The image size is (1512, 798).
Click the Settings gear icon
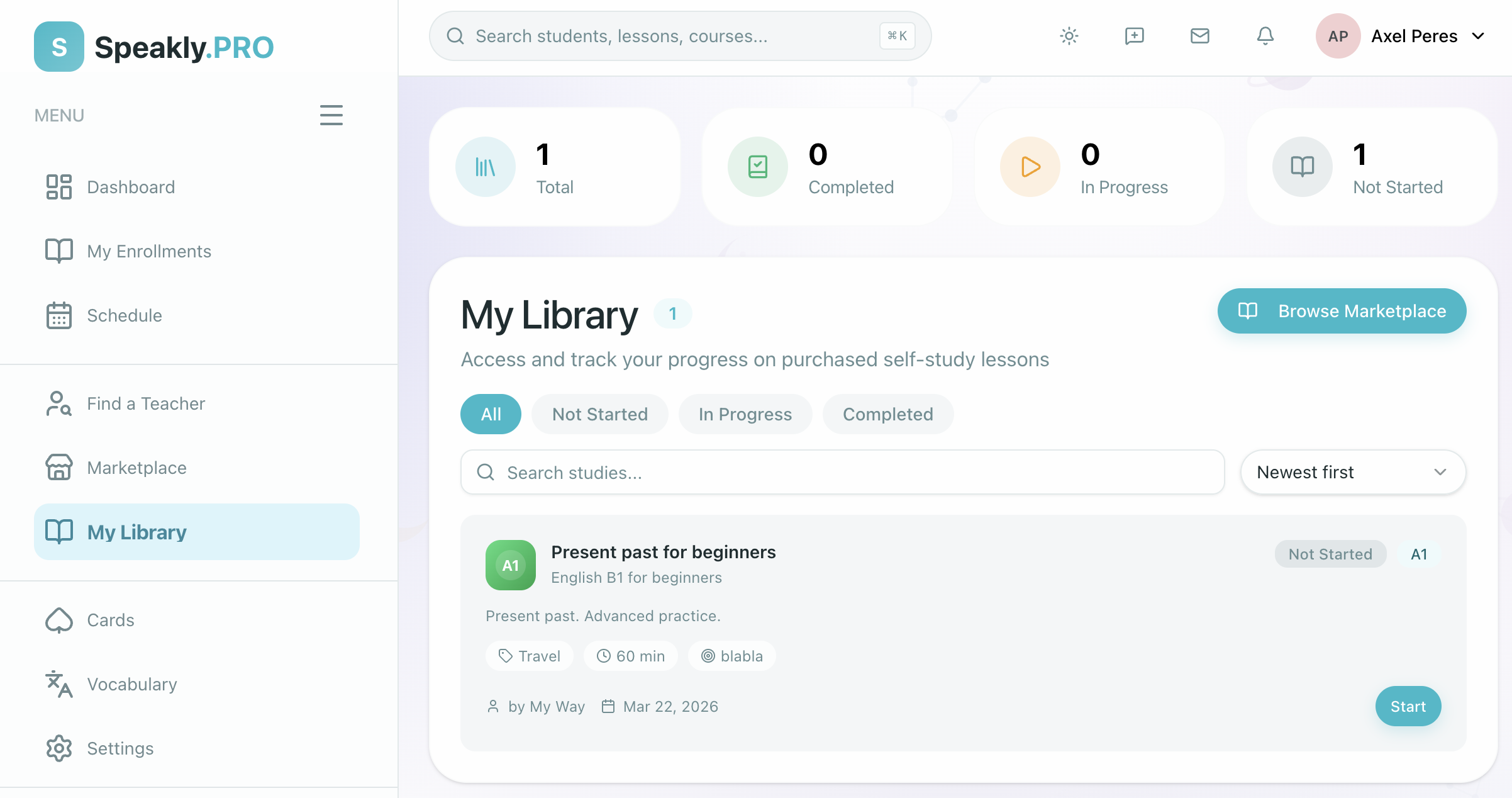58,748
